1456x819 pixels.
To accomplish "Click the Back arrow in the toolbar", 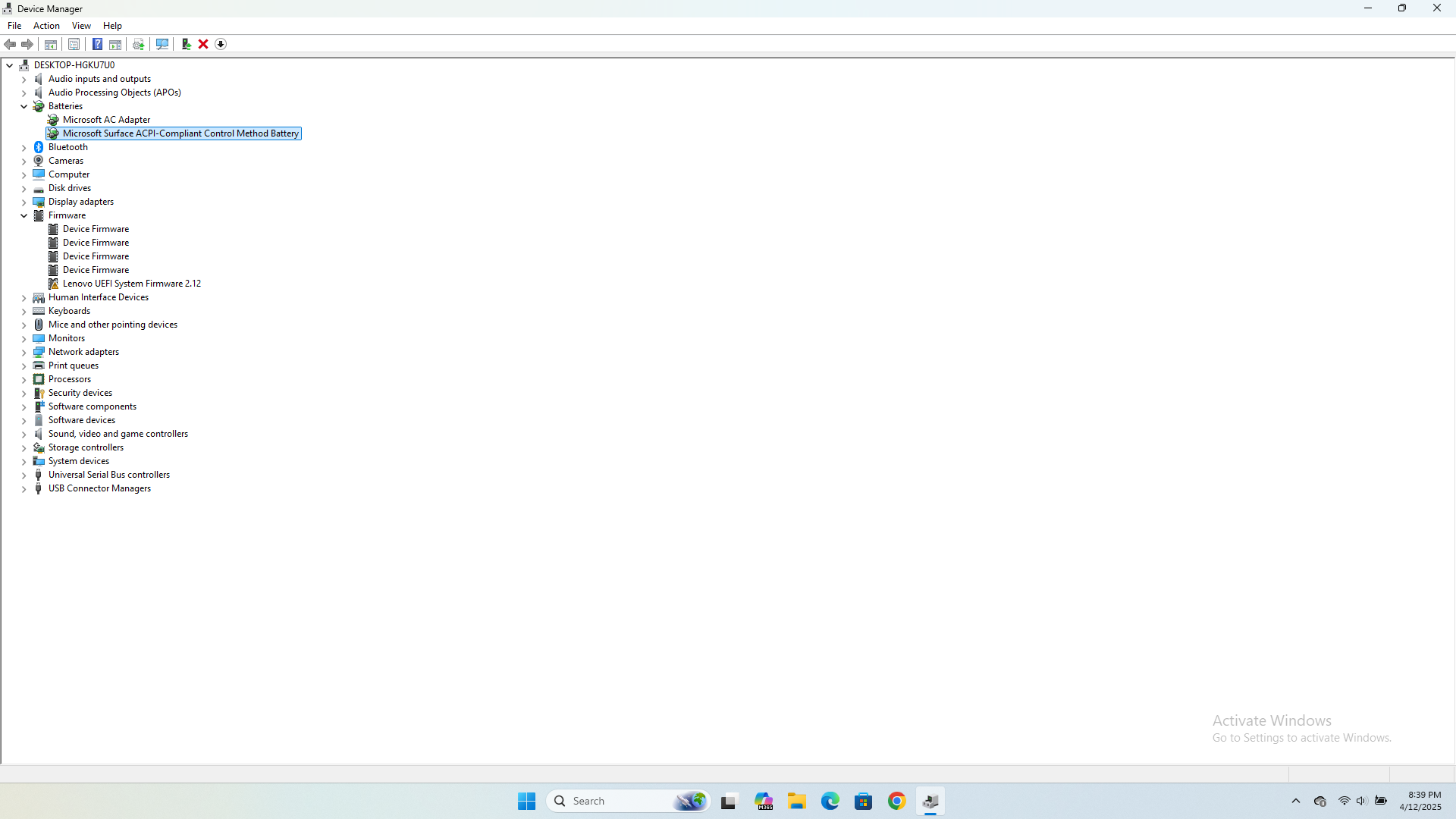I will click(x=10, y=44).
